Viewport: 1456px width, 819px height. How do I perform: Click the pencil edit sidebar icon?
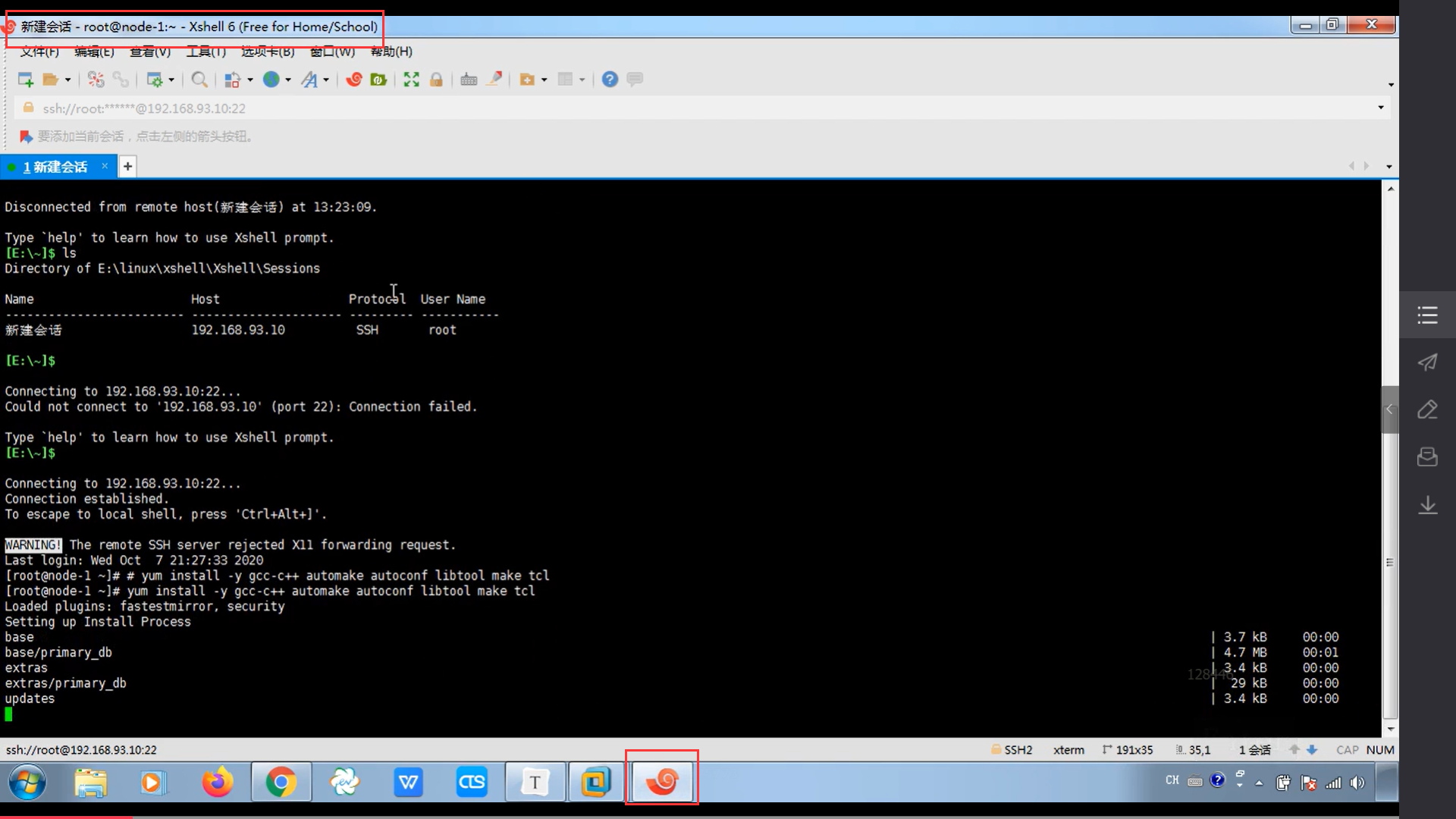pyautogui.click(x=1427, y=409)
